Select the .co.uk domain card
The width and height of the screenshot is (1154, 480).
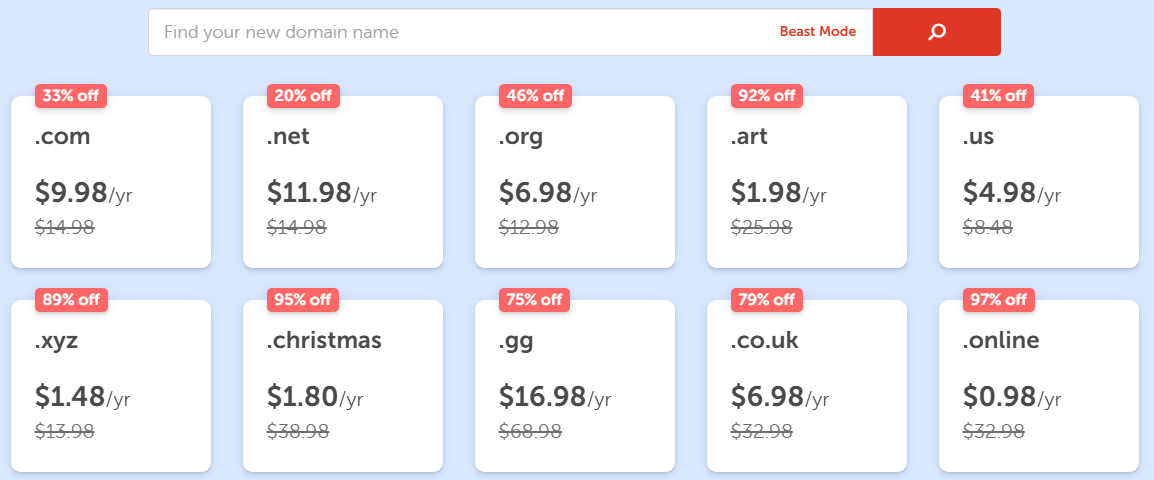[807, 386]
